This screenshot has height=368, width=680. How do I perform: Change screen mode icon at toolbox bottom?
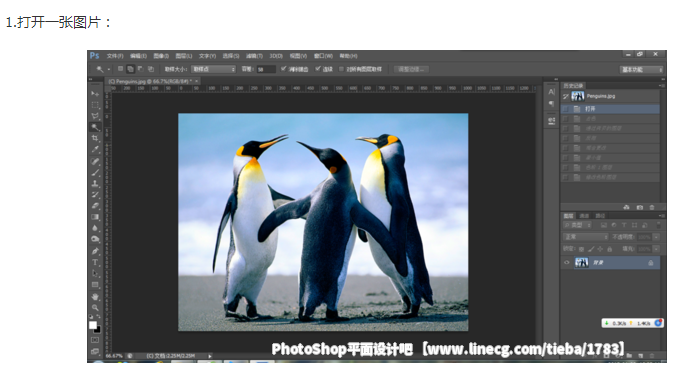[95, 351]
